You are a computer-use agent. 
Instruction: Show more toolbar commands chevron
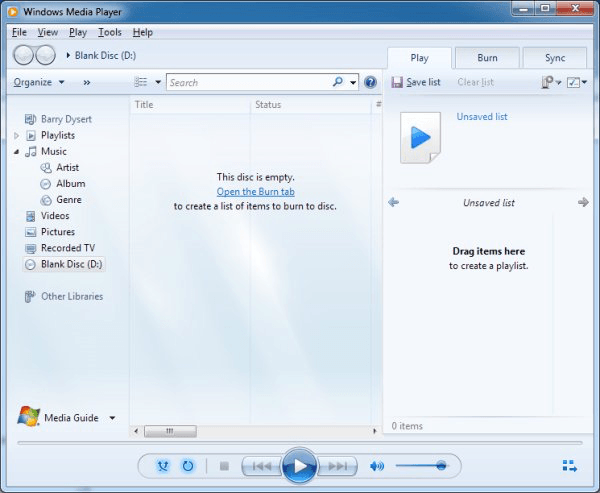point(87,82)
